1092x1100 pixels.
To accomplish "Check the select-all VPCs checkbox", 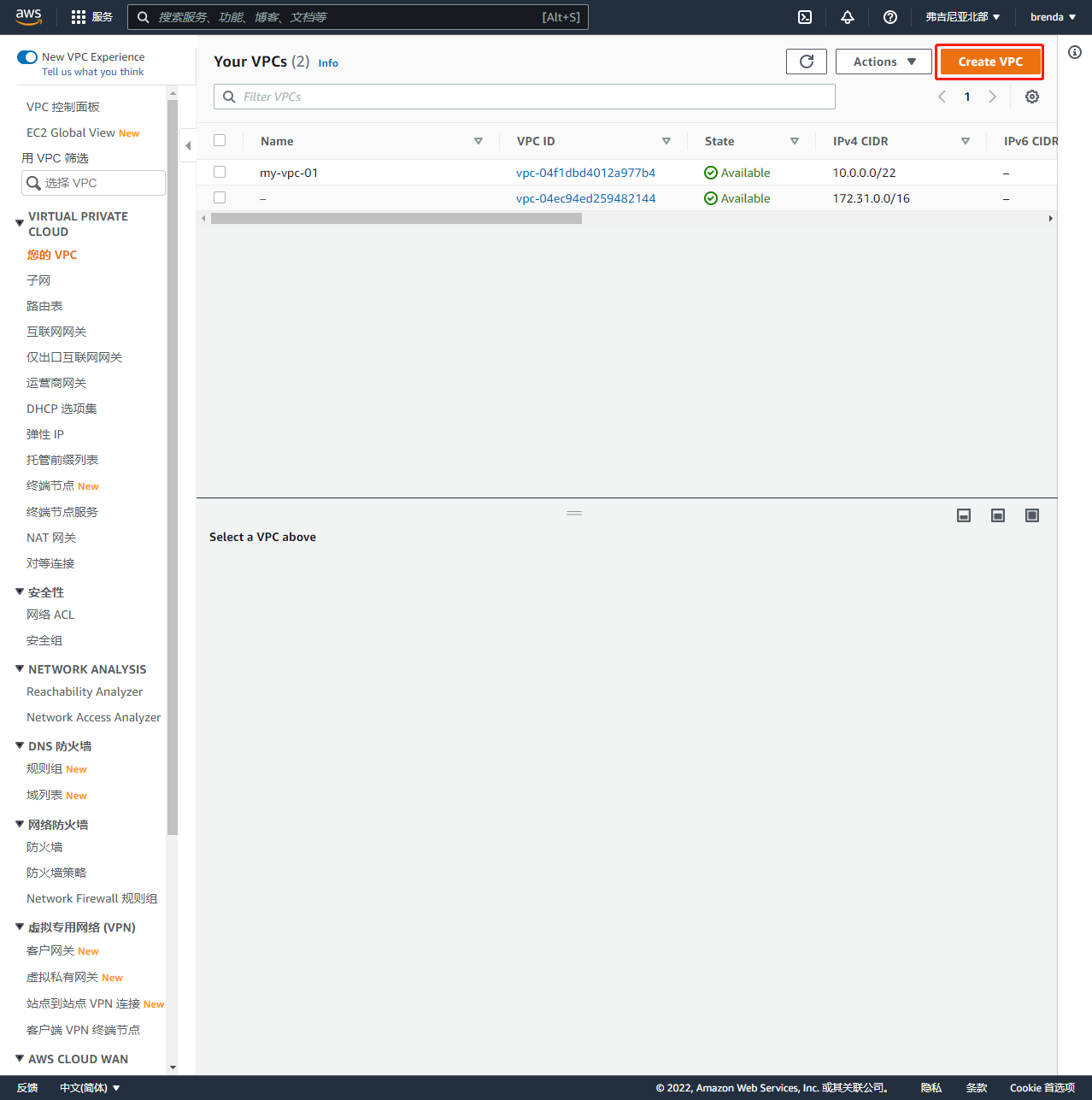I will 220,140.
